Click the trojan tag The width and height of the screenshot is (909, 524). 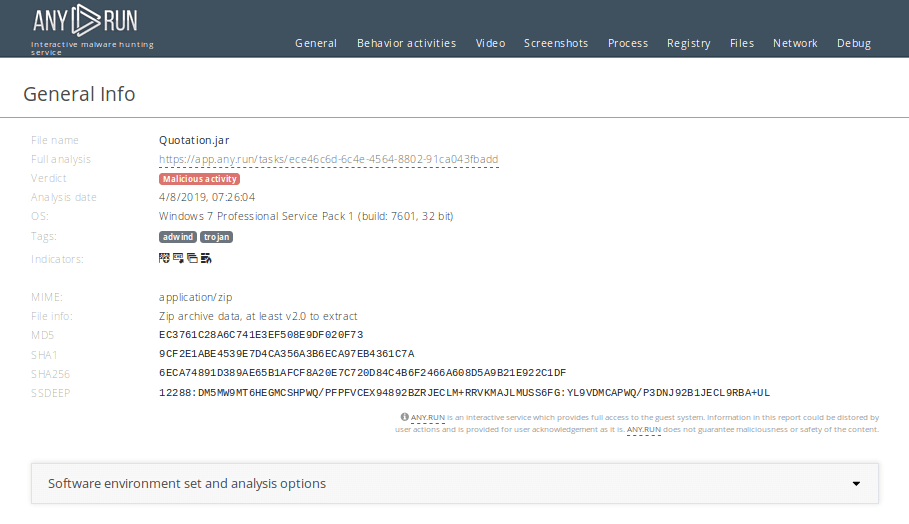tap(216, 237)
